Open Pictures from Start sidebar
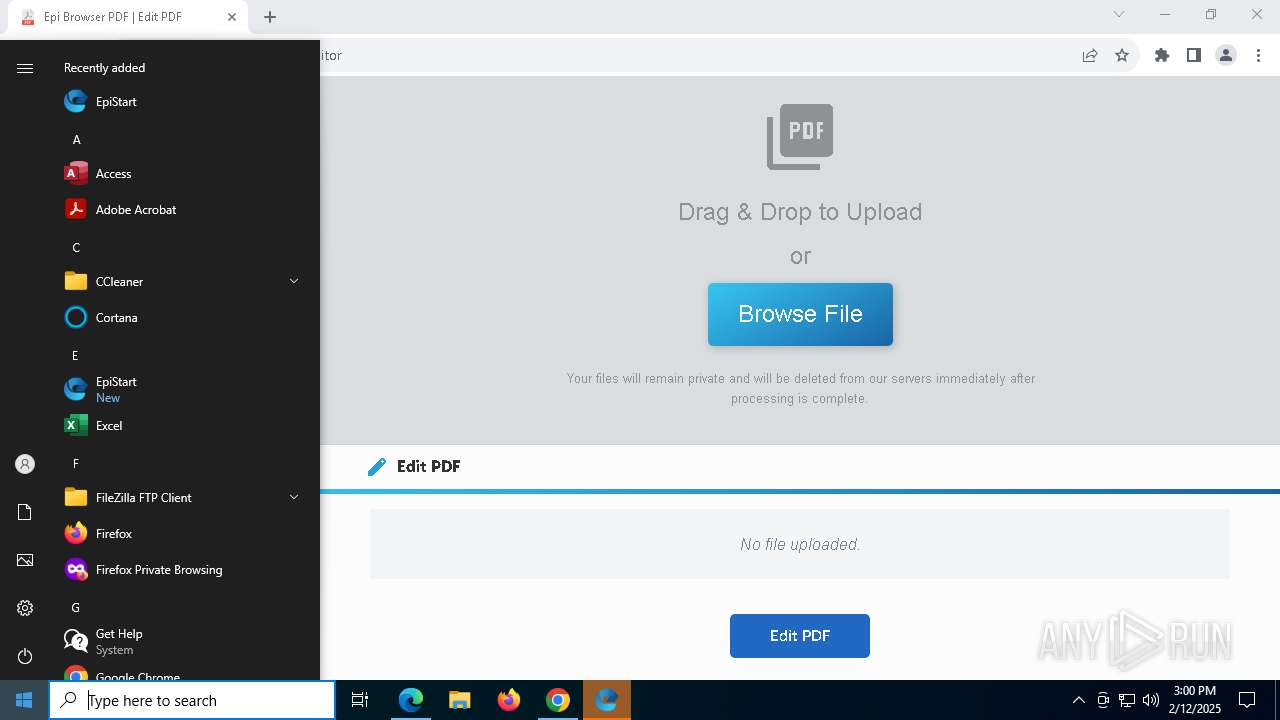This screenshot has width=1280, height=720. tap(25, 560)
